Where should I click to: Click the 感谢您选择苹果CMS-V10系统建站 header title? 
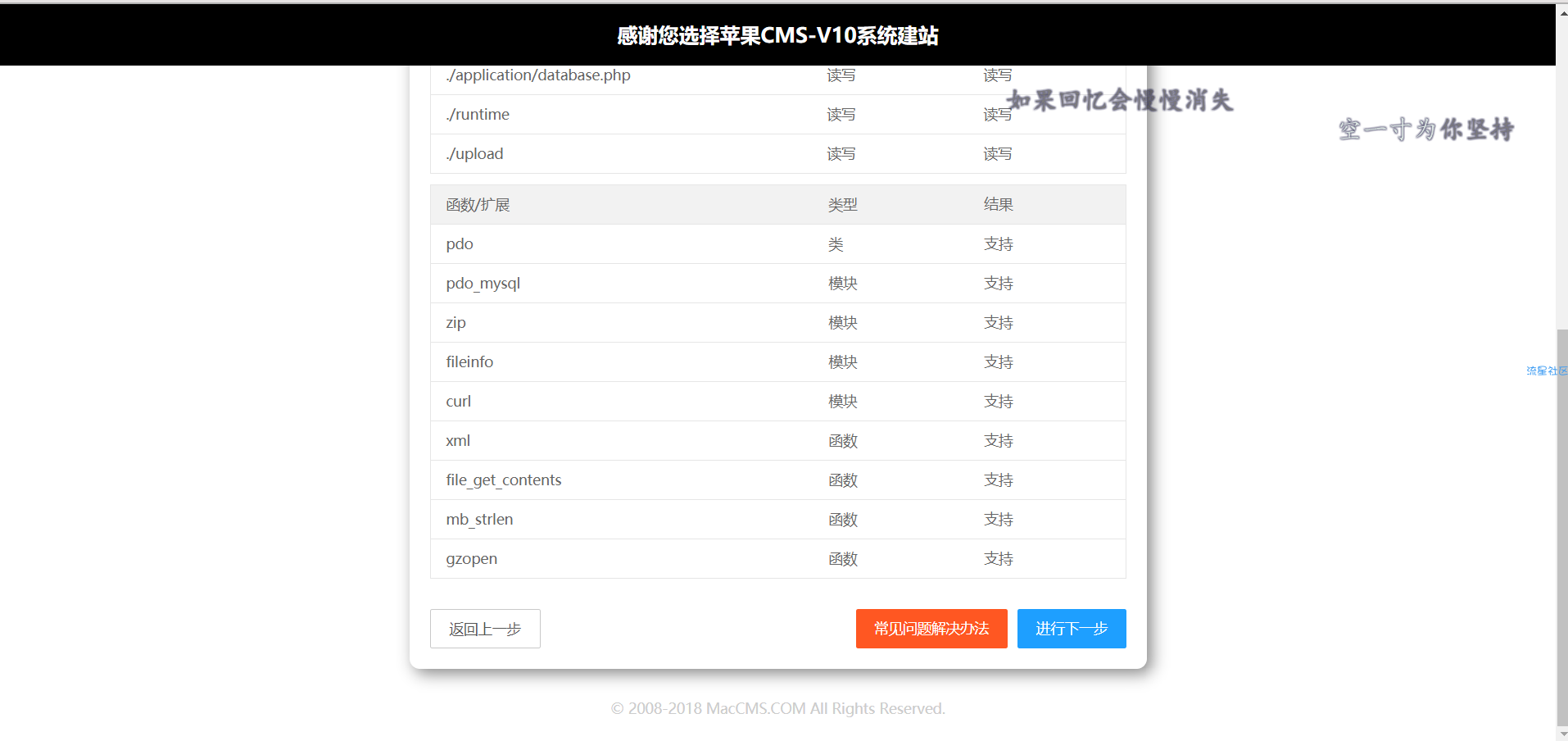coord(777,35)
